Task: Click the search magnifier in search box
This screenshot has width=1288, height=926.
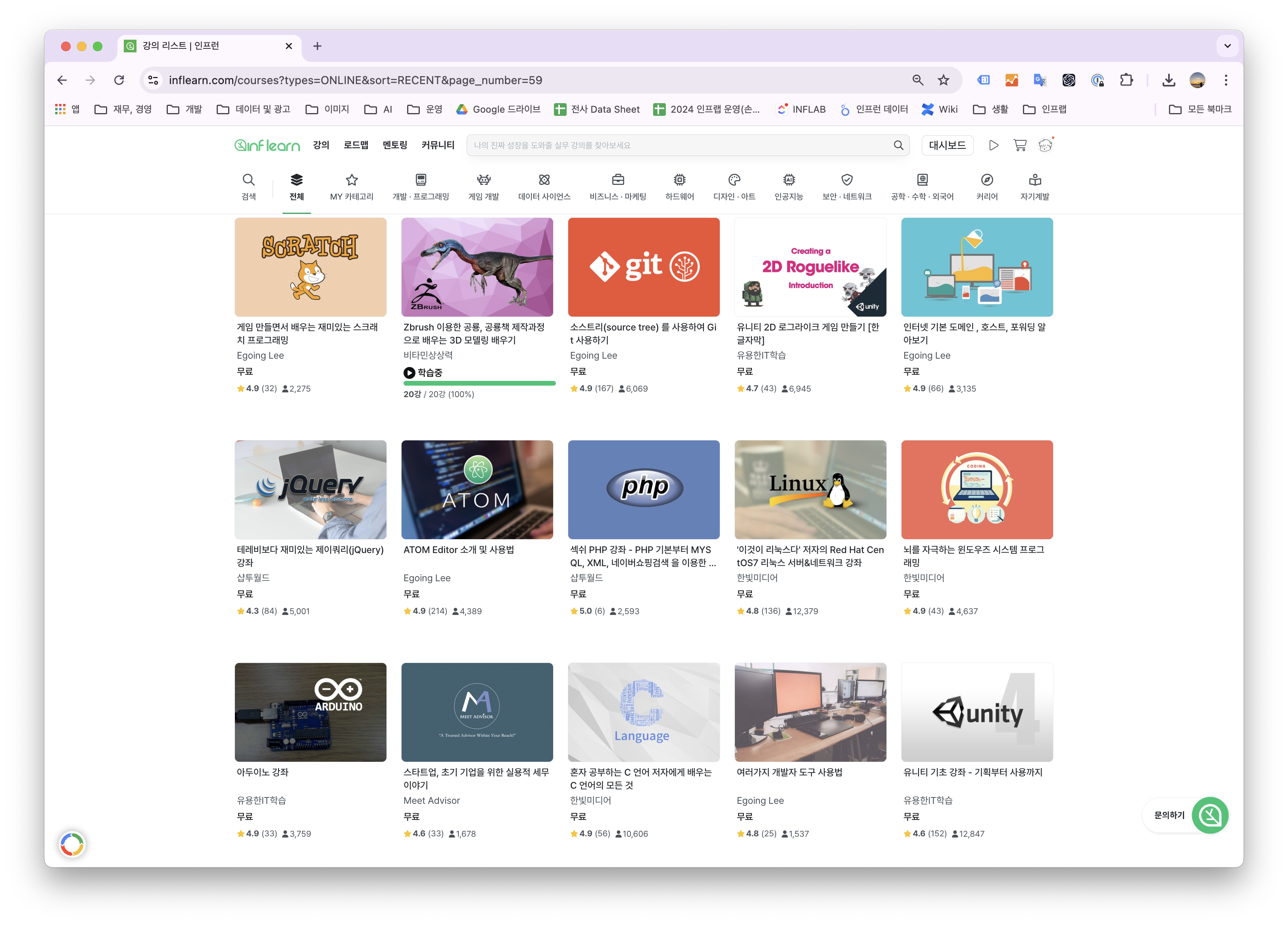Action: pyautogui.click(x=898, y=145)
